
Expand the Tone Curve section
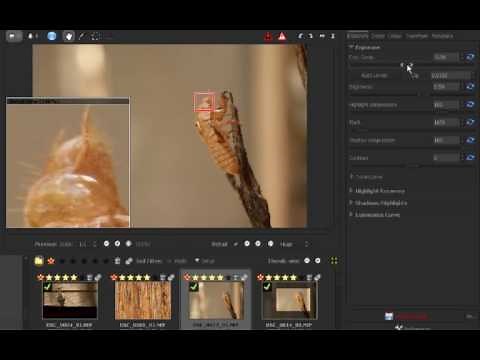point(366,177)
